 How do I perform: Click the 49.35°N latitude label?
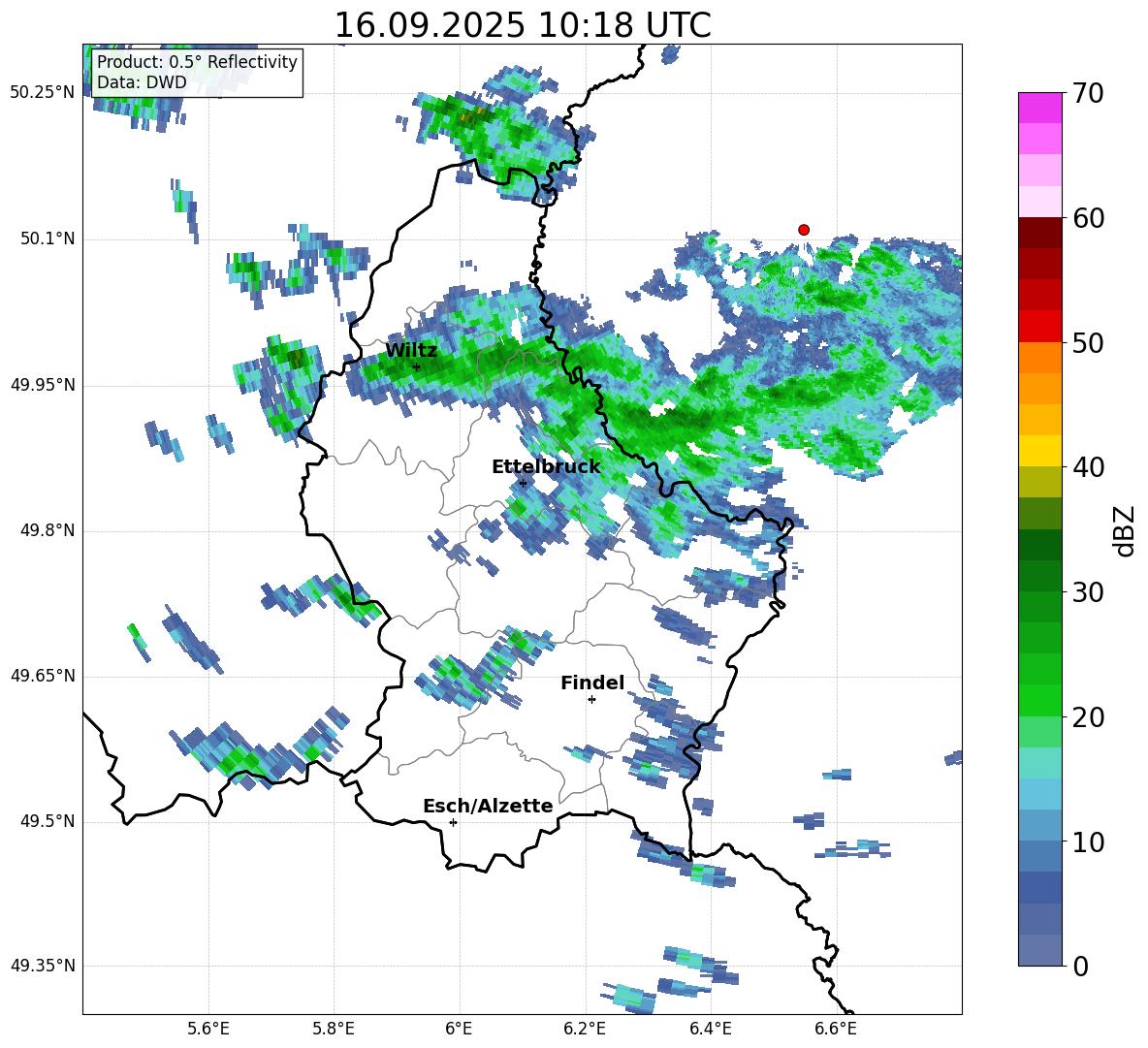(x=43, y=966)
